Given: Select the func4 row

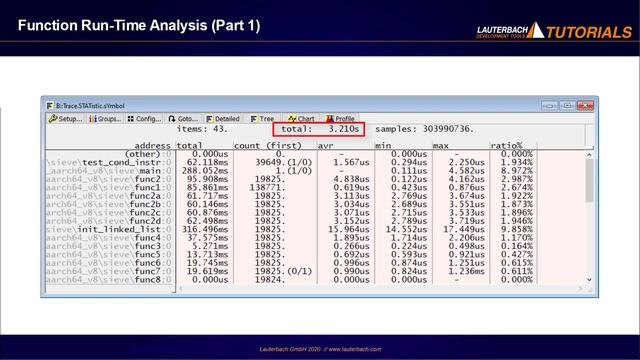Looking at the screenshot, I should [x=290, y=238].
